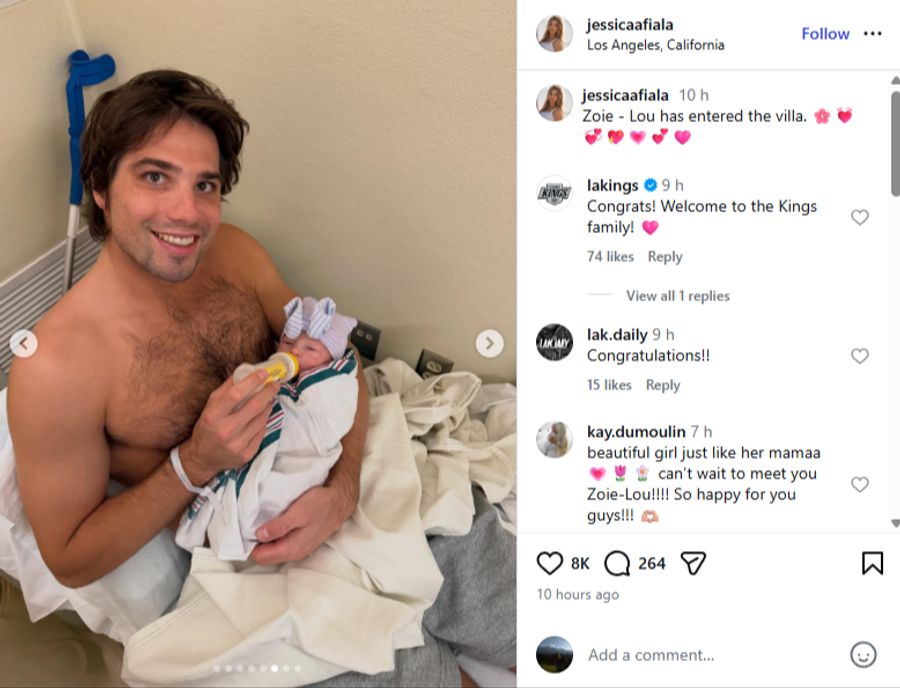Go to next photo with right arrow
This screenshot has width=900, height=688.
click(490, 343)
